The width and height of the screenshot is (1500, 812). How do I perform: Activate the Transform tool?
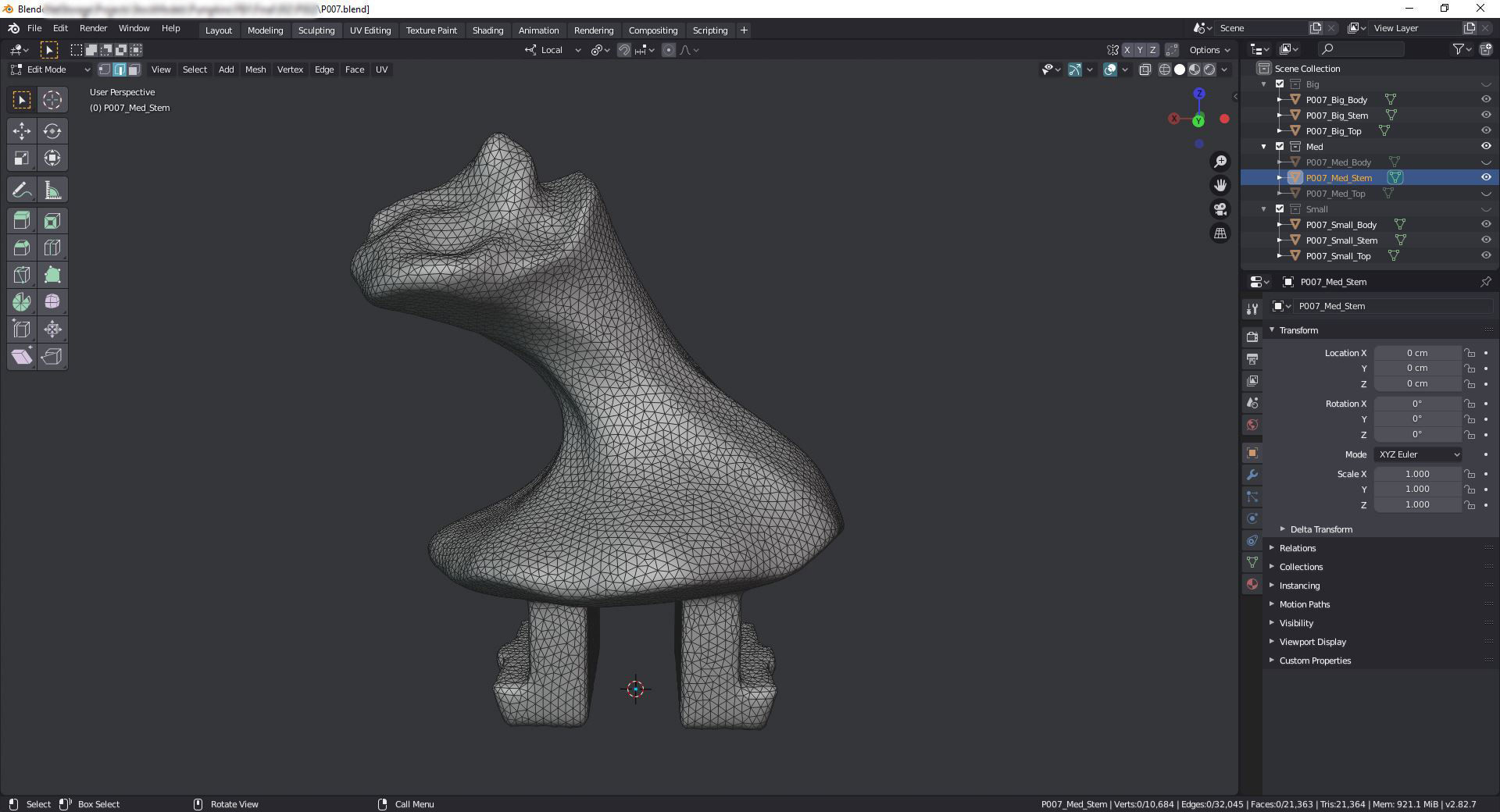52,158
